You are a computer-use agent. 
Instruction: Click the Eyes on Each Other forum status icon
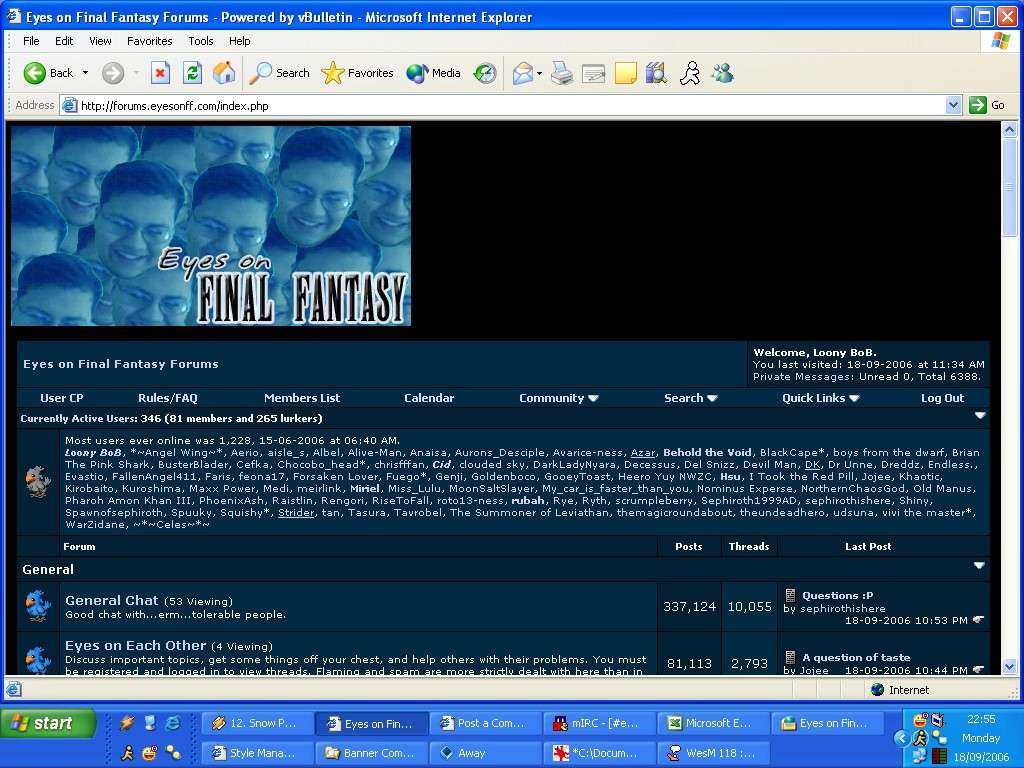pos(38,660)
